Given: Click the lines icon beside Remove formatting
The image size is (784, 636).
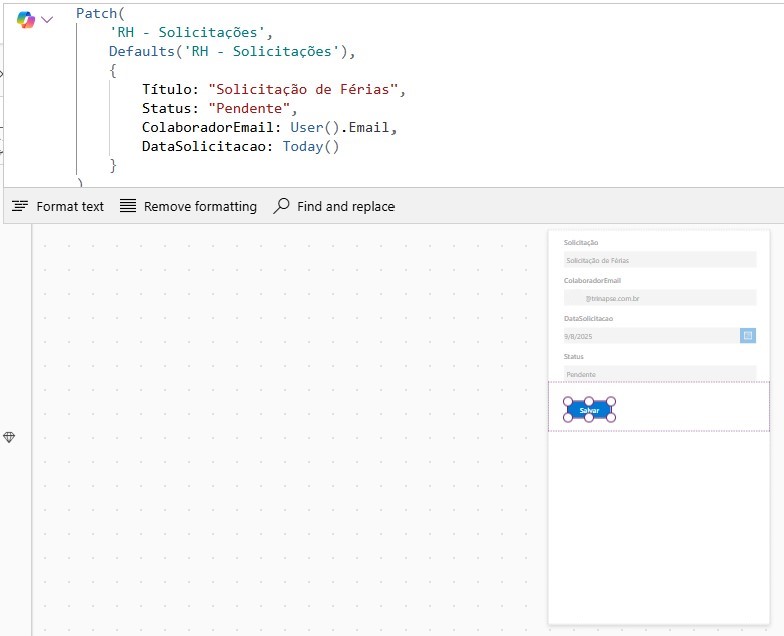Looking at the screenshot, I should tap(128, 206).
